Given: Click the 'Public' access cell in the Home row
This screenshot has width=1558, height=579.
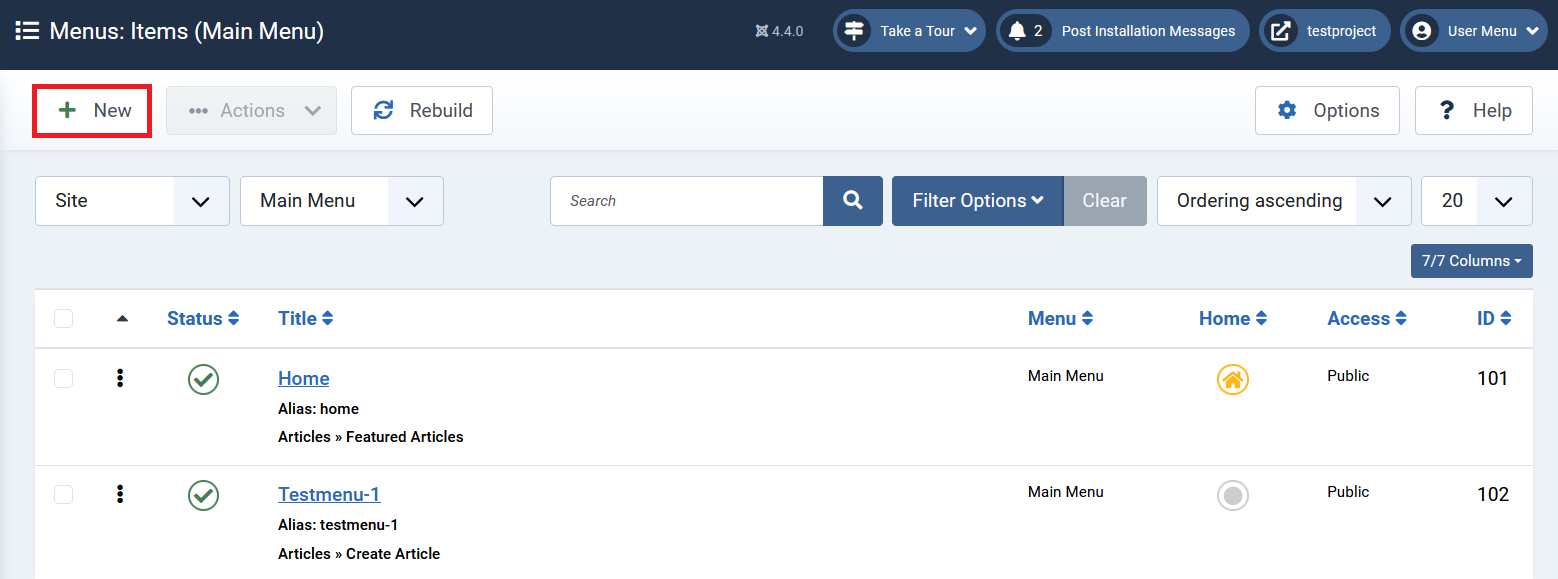Looking at the screenshot, I should [x=1348, y=376].
